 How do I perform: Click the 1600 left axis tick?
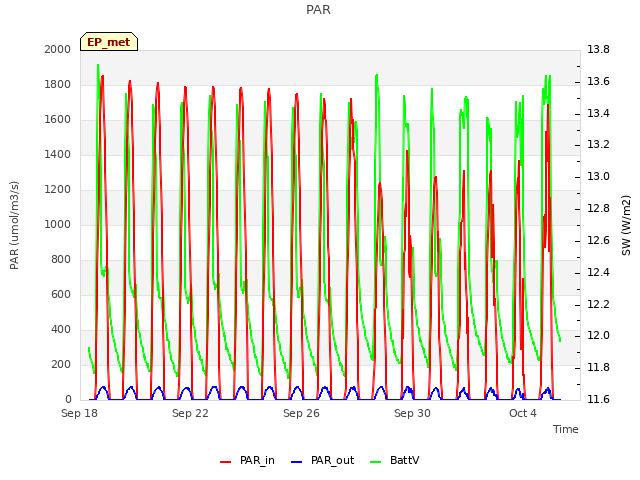click(x=58, y=120)
